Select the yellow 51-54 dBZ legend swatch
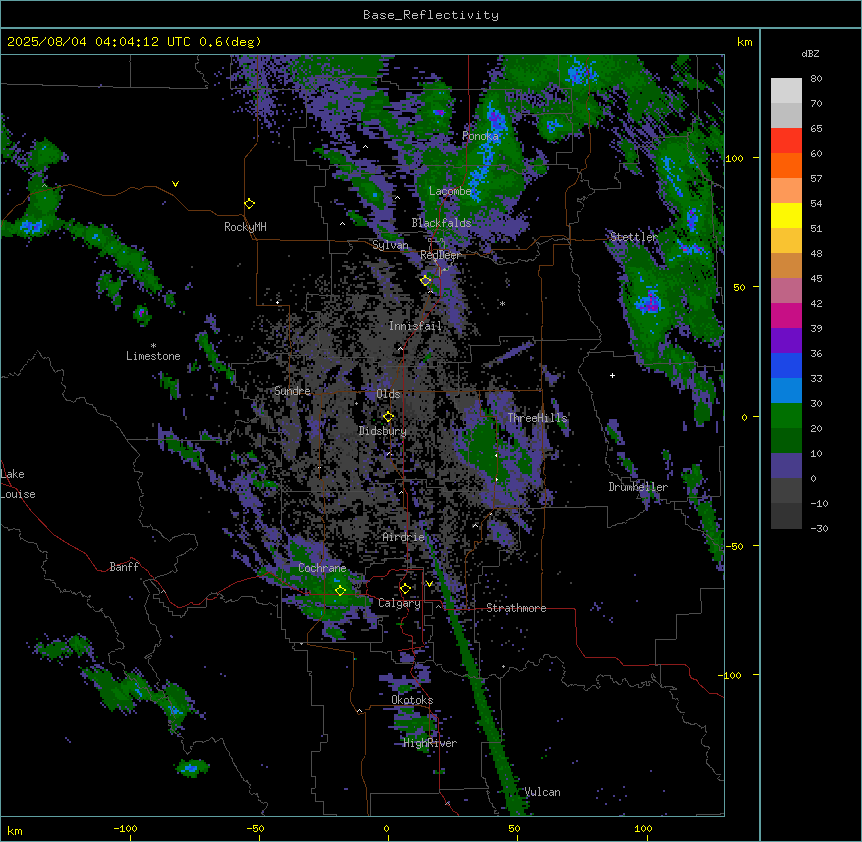This screenshot has width=862, height=842. click(786, 215)
